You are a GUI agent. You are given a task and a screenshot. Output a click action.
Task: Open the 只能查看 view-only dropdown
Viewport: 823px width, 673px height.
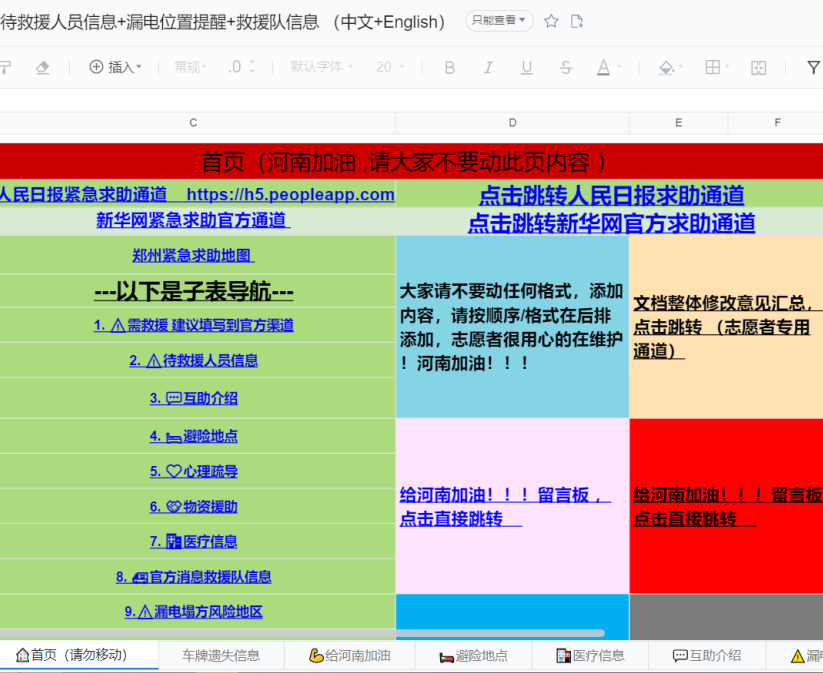[499, 21]
